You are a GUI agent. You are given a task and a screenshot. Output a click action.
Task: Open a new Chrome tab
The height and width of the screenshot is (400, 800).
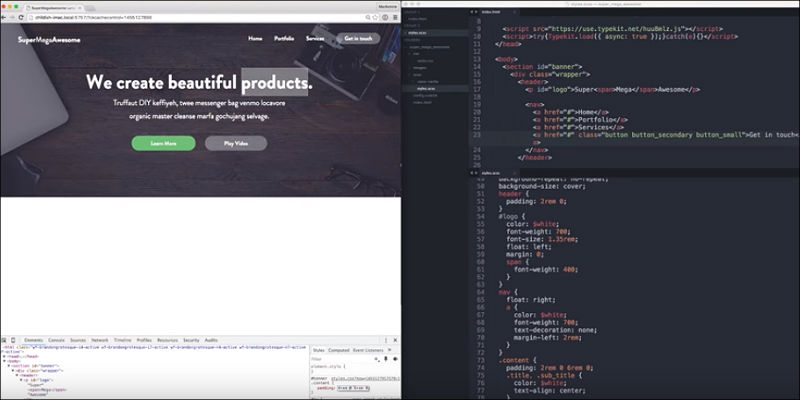tap(90, 9)
